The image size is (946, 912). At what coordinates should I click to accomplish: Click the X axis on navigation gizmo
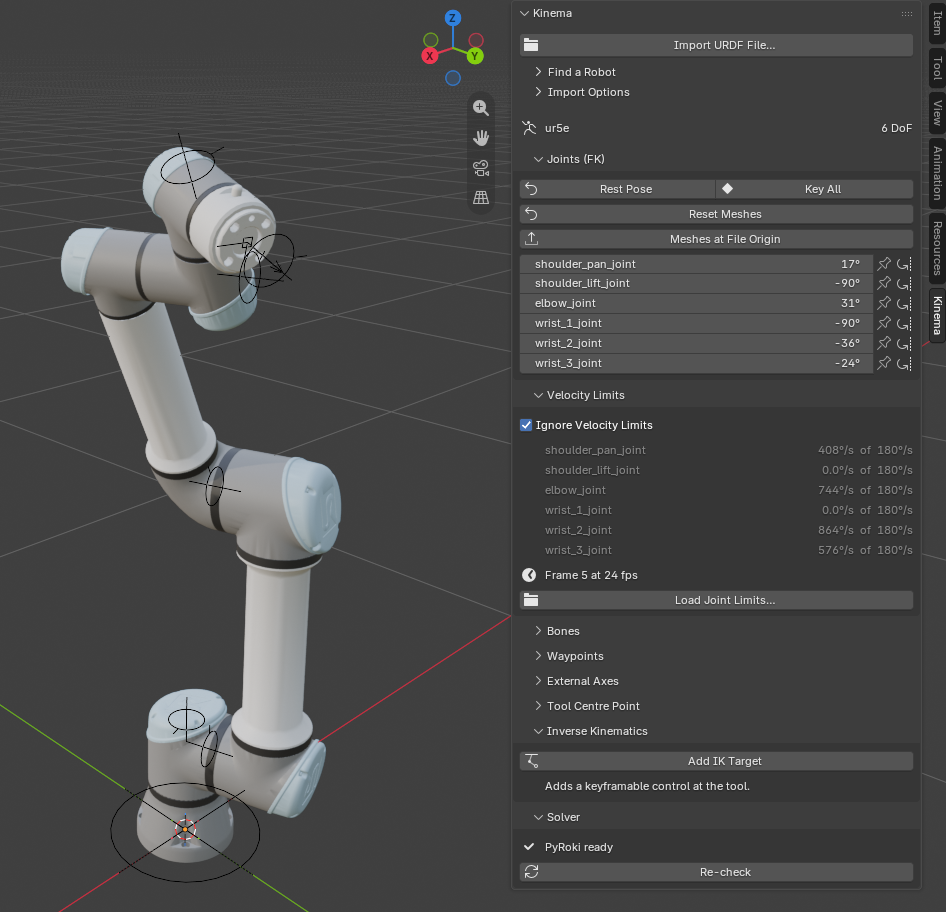pyautogui.click(x=430, y=56)
